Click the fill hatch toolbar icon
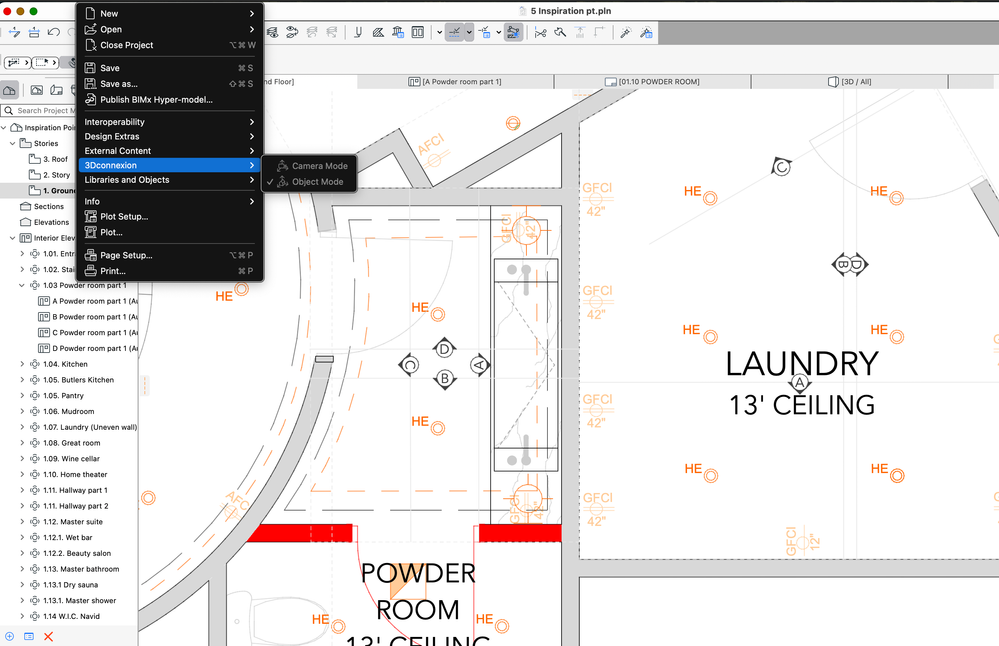The width and height of the screenshot is (999, 646). tap(378, 32)
